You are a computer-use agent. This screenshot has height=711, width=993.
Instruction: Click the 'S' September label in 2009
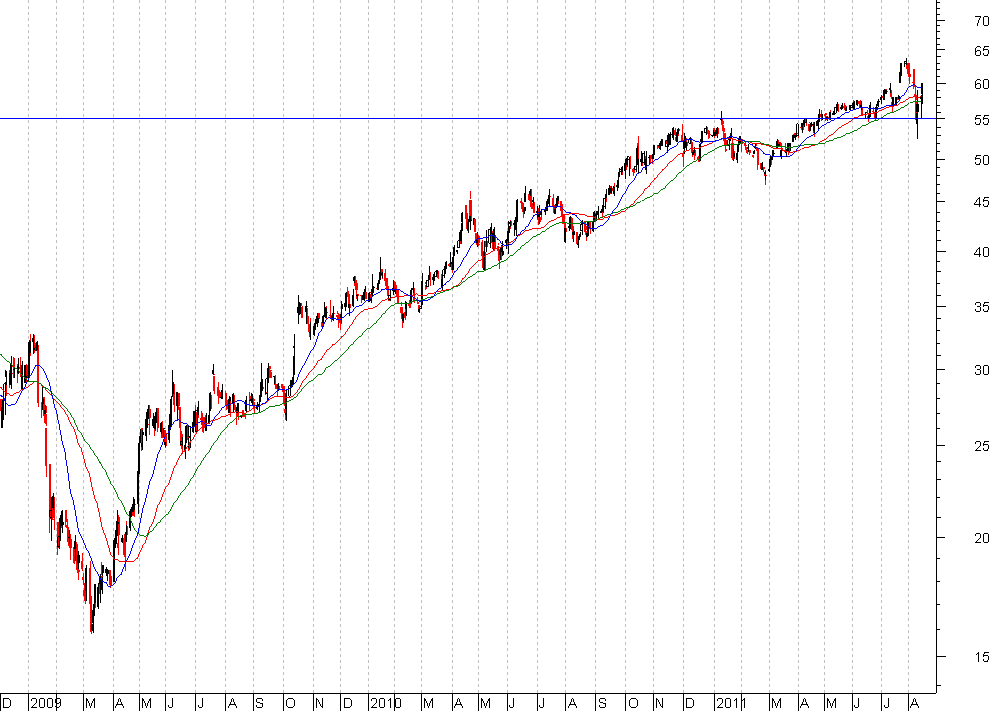259,703
